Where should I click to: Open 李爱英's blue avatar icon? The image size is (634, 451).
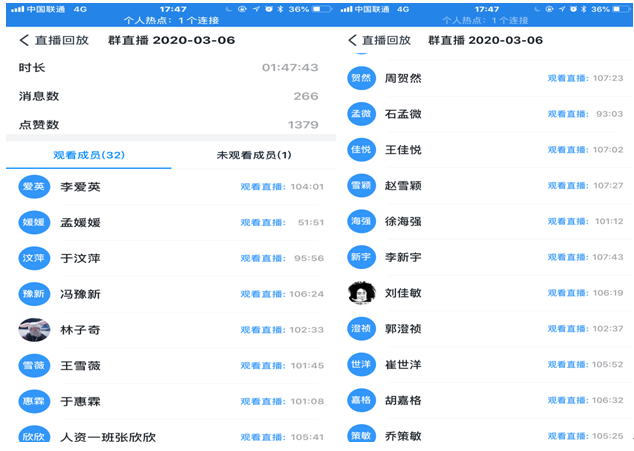[x=34, y=187]
